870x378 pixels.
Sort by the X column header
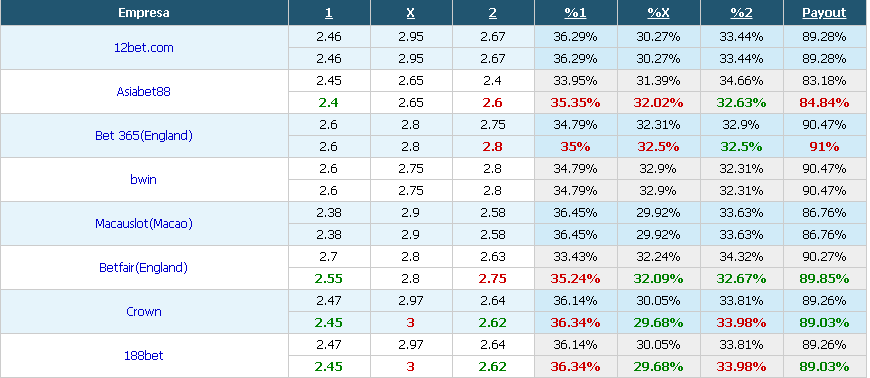(411, 13)
